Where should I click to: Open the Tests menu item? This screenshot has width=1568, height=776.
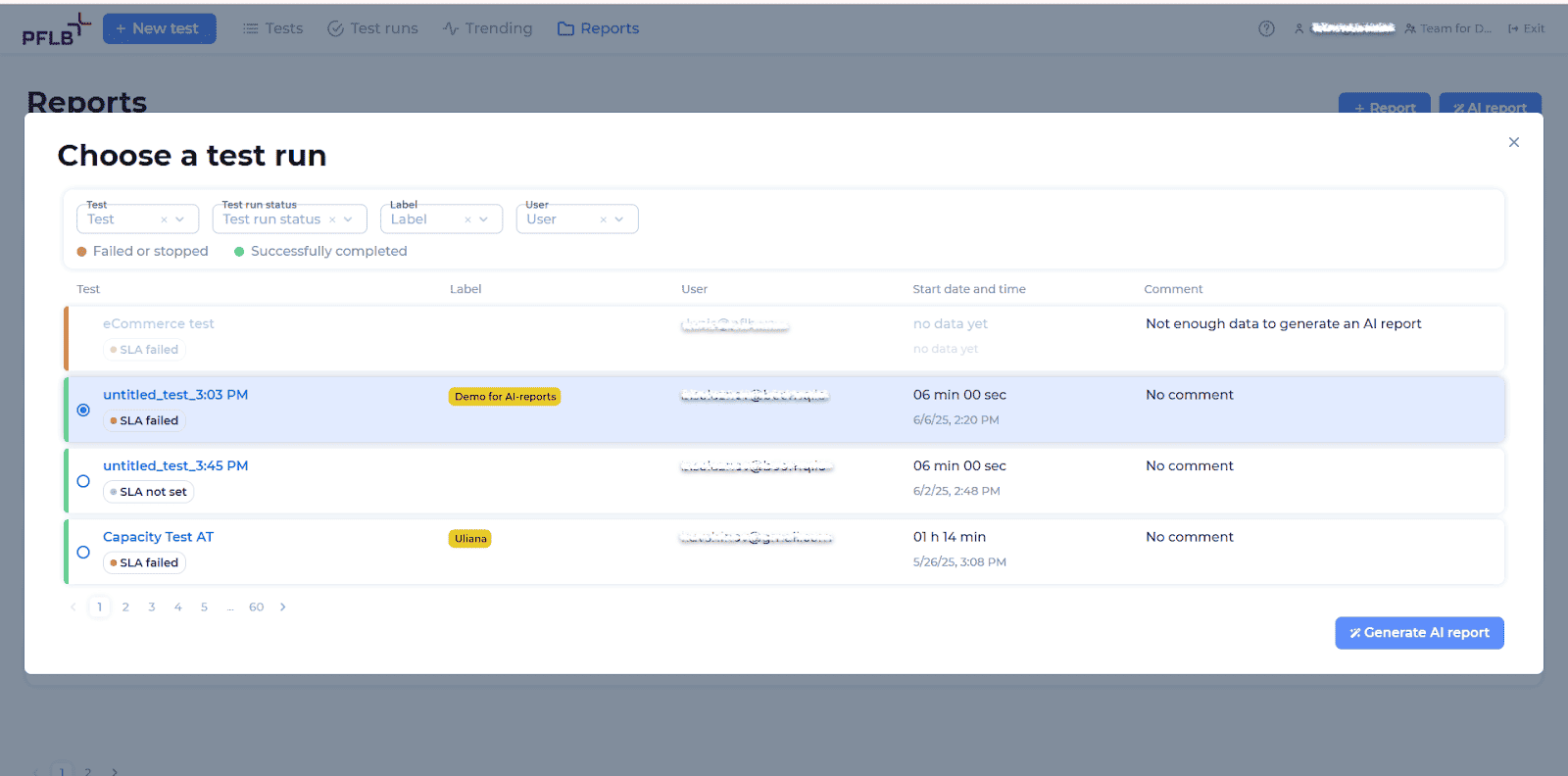272,28
